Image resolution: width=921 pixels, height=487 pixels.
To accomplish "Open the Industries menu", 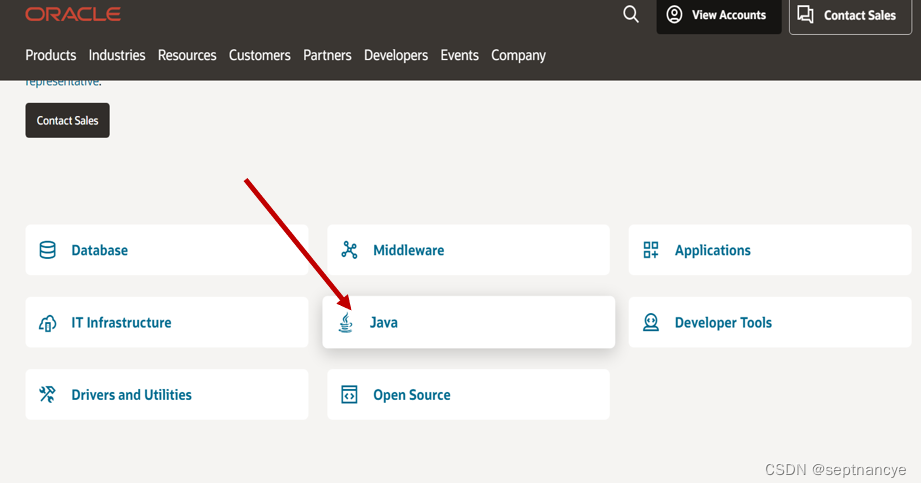I will tap(117, 55).
